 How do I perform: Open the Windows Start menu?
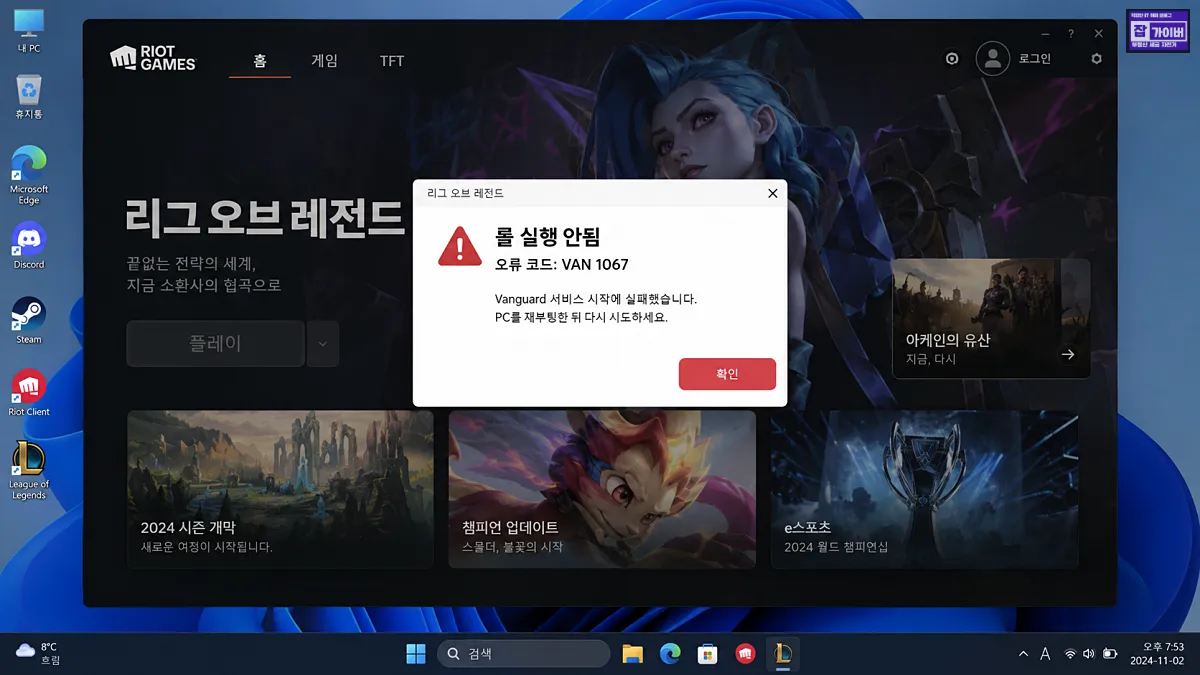click(x=416, y=654)
